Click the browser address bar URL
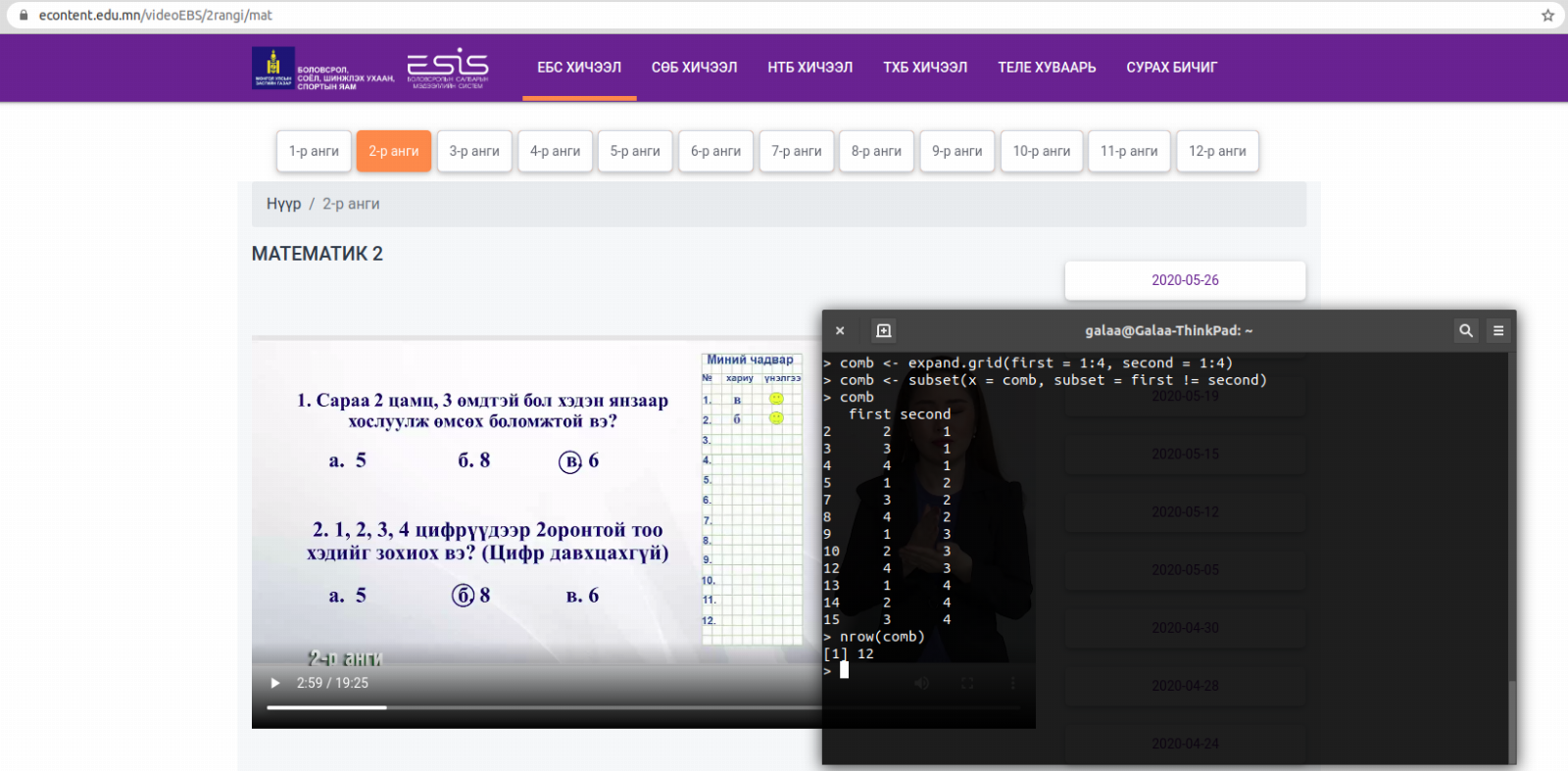Screen dimensions: 1568x771 (x=156, y=16)
